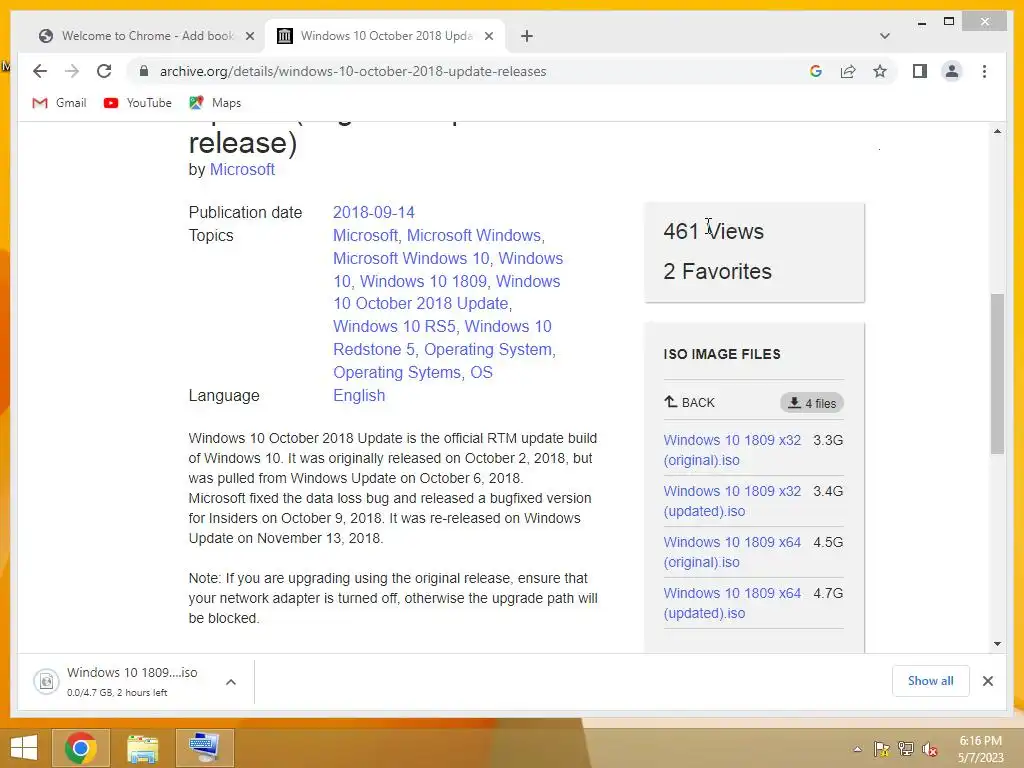Click page scrollbar up arrow
Screen dimensions: 1024x768
997,131
